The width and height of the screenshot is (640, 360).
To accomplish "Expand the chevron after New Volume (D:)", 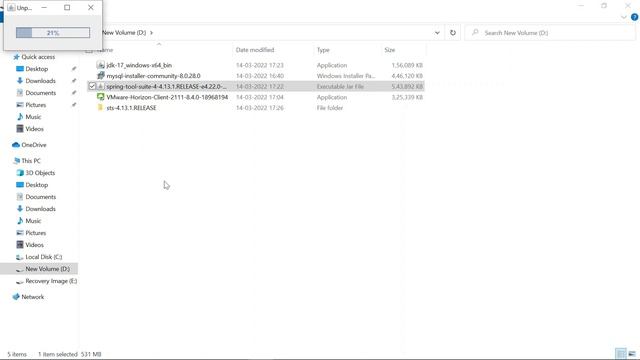I will (151, 33).
